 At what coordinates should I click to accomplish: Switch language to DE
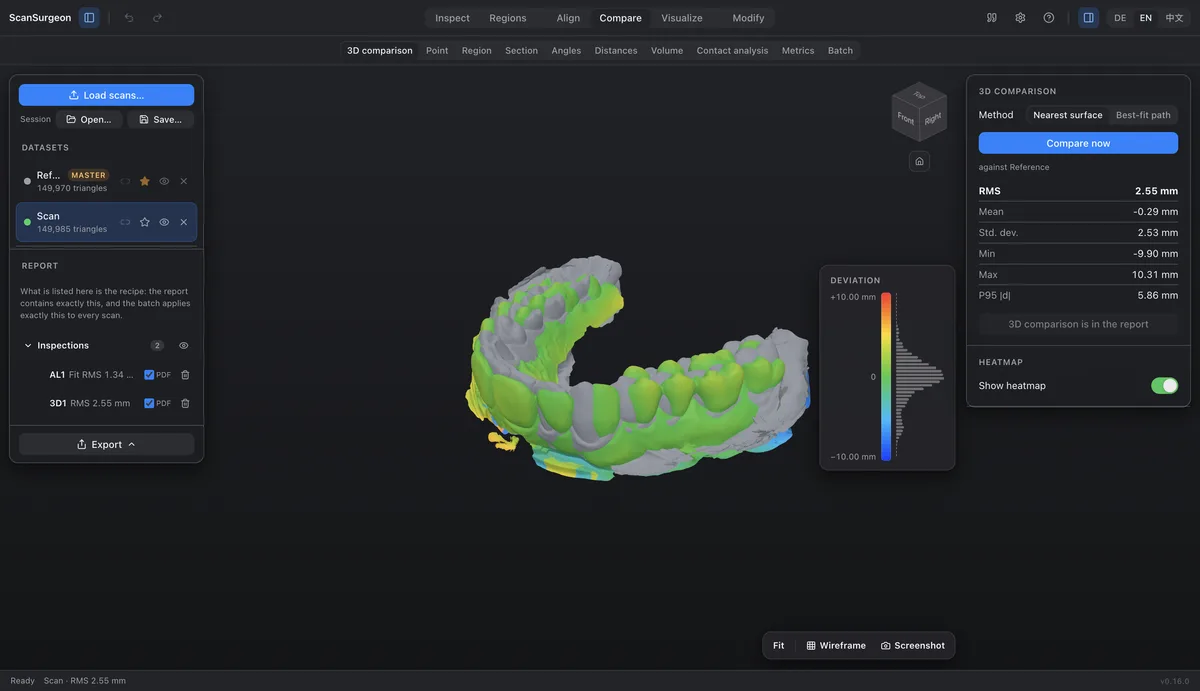pyautogui.click(x=1120, y=18)
